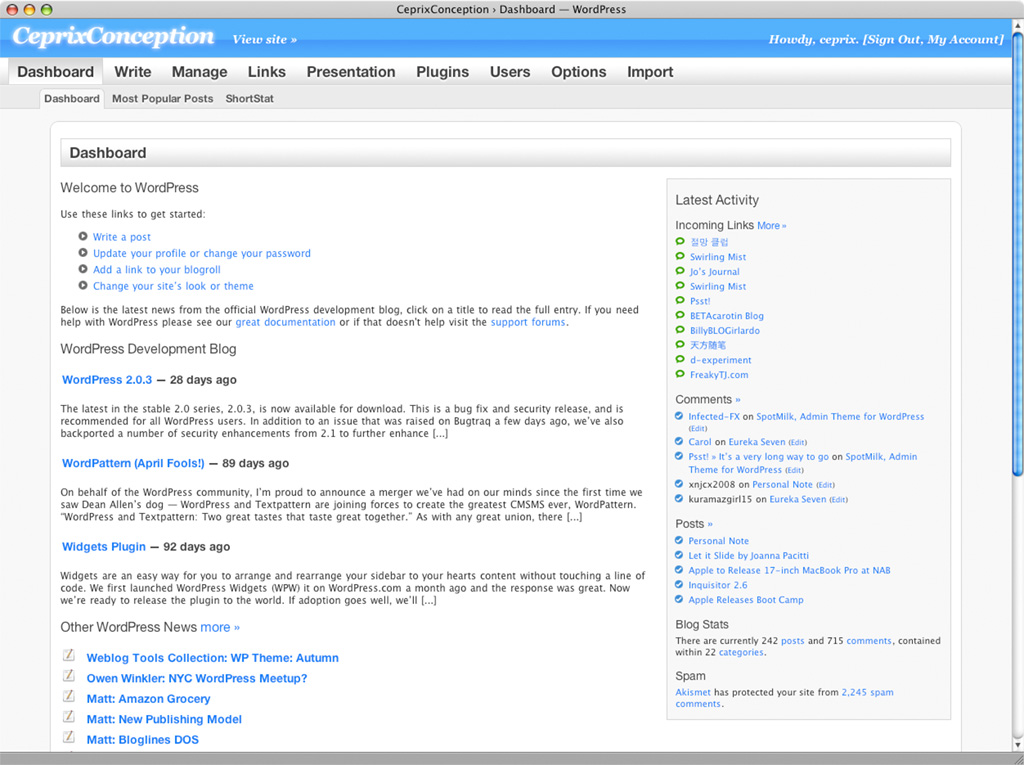Screen dimensions: 1024x765
Task: Click the categories link in Blog Stats
Action: coord(741,652)
